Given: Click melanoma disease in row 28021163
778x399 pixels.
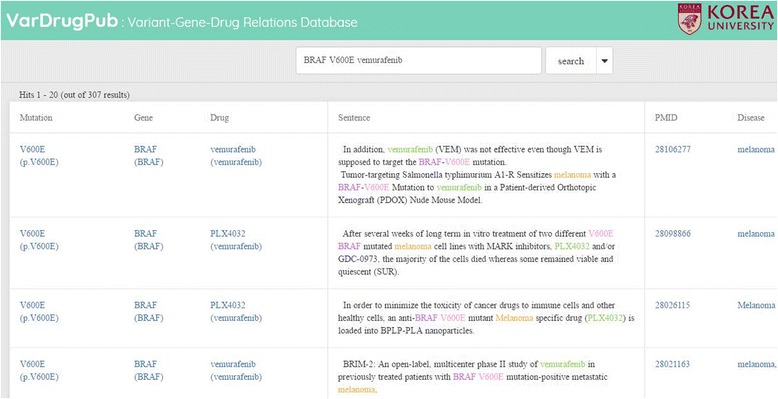Looking at the screenshot, I should (757, 364).
